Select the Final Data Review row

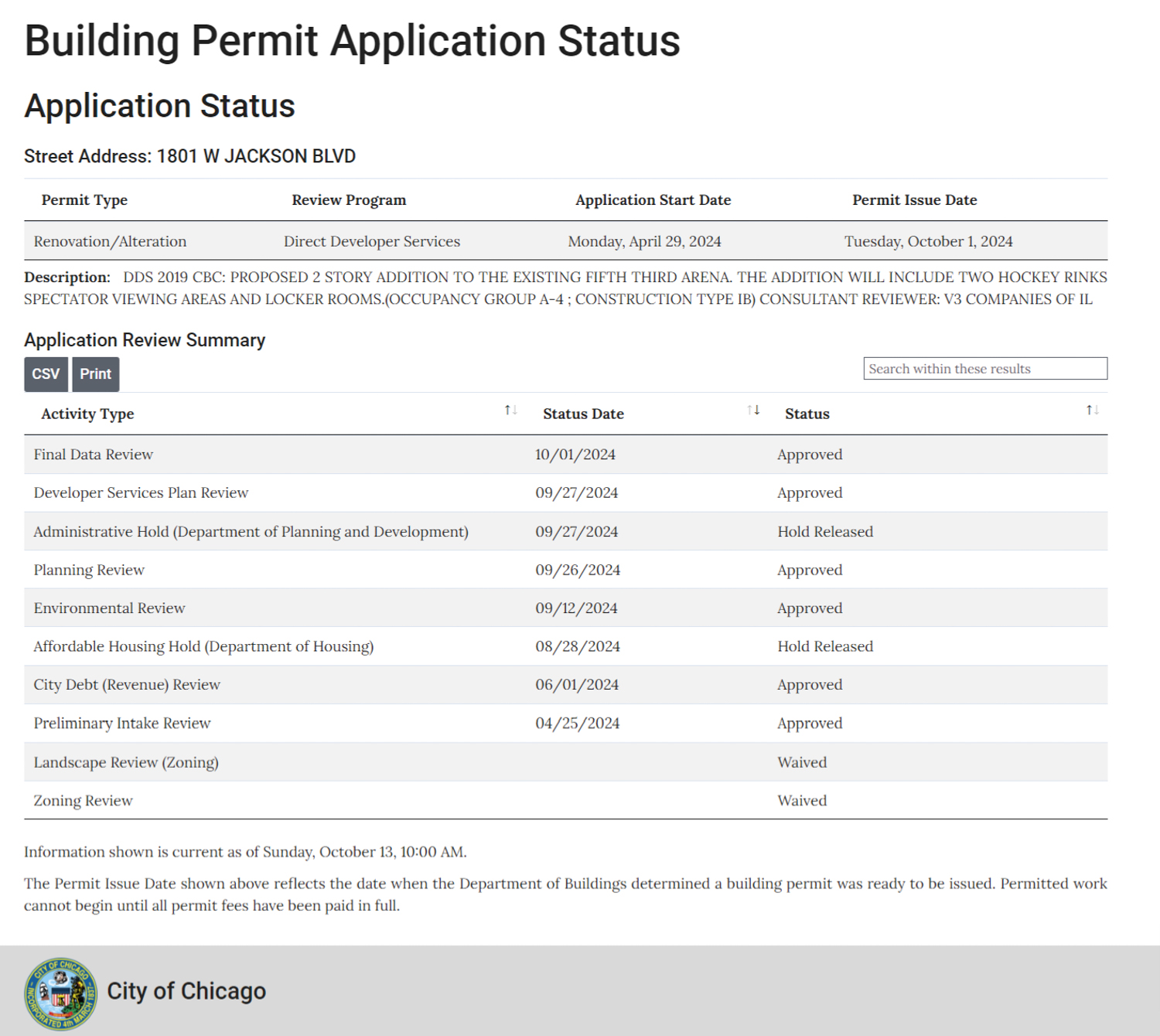[565, 455]
